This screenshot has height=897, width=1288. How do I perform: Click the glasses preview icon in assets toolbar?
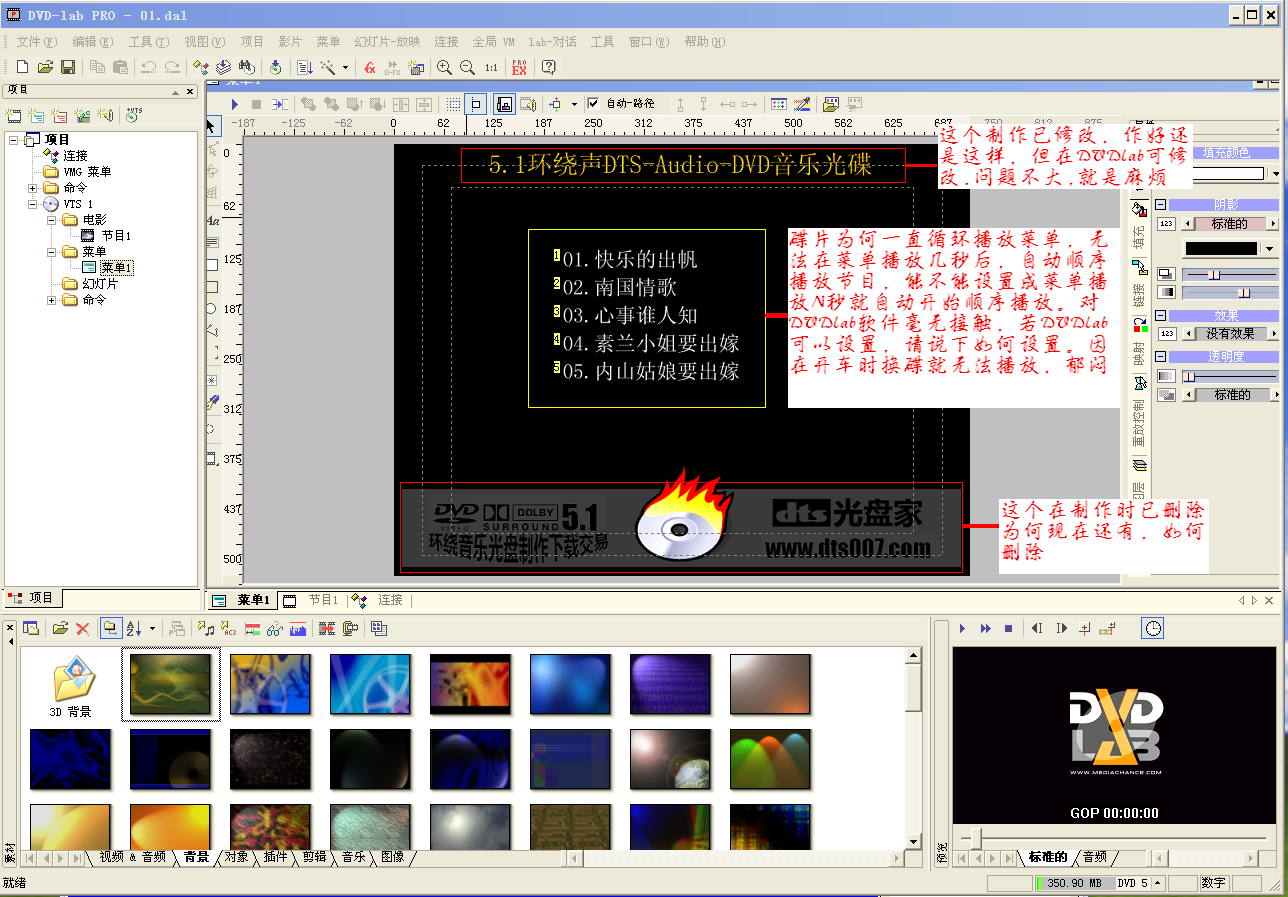(274, 628)
